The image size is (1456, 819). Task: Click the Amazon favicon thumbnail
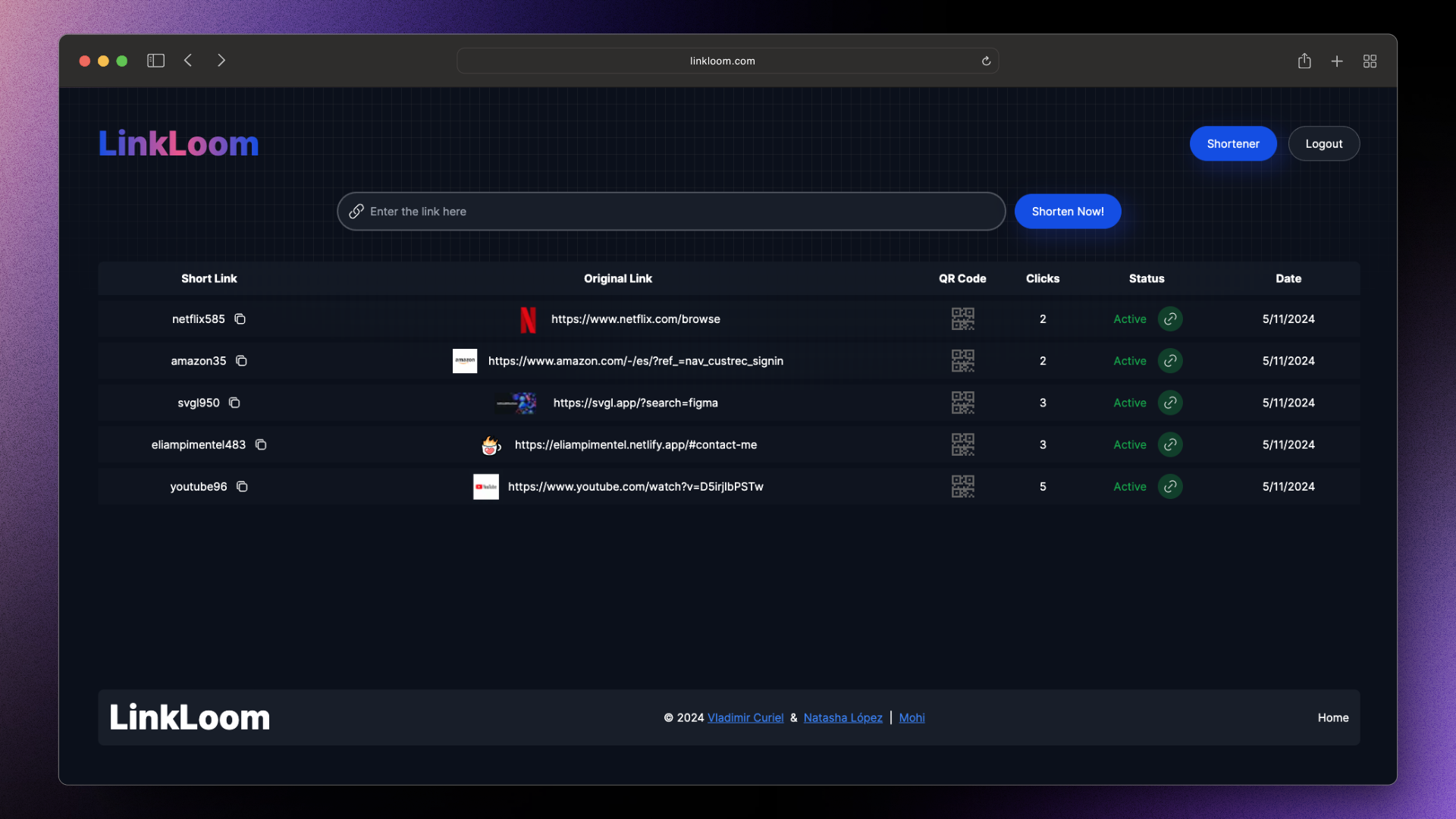coord(465,361)
